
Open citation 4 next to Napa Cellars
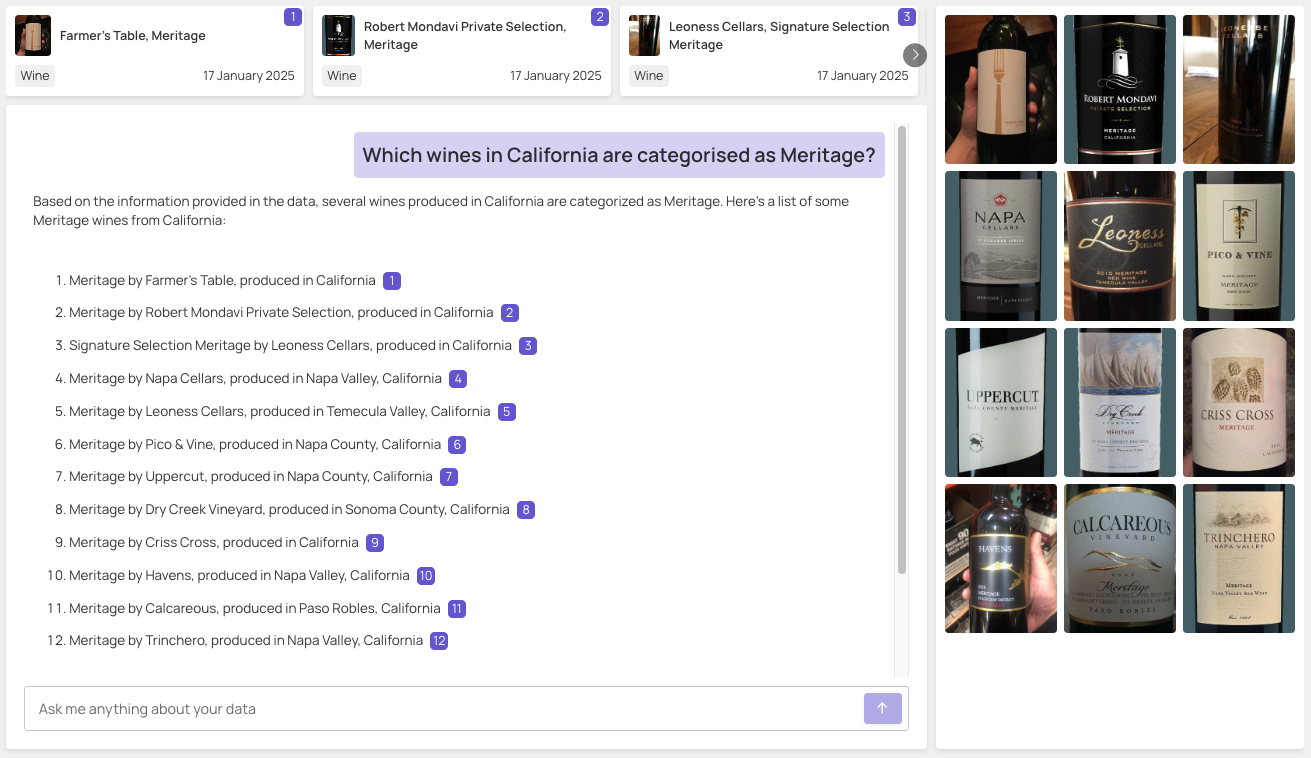click(457, 378)
